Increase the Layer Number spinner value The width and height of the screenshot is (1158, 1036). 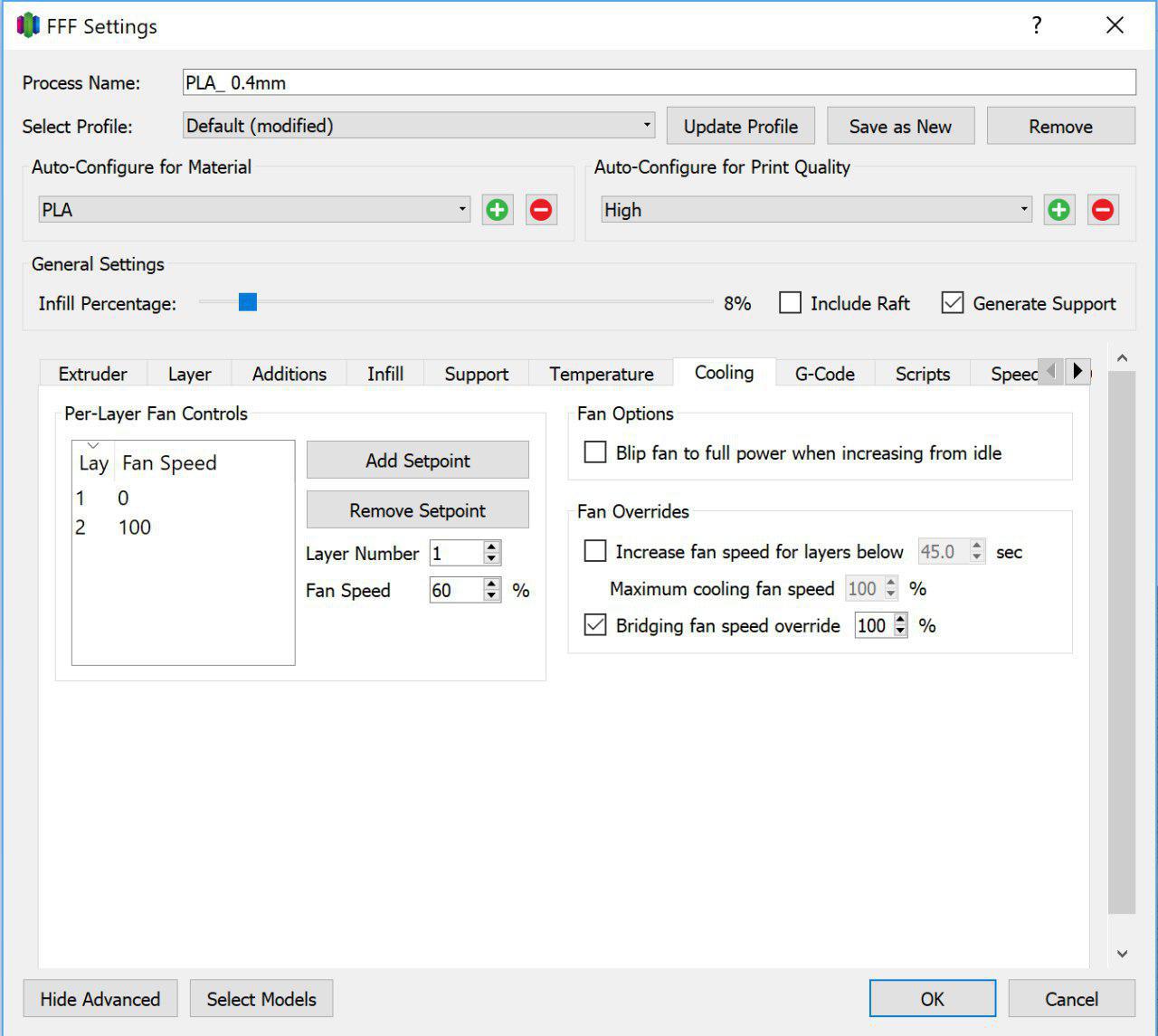click(491, 547)
